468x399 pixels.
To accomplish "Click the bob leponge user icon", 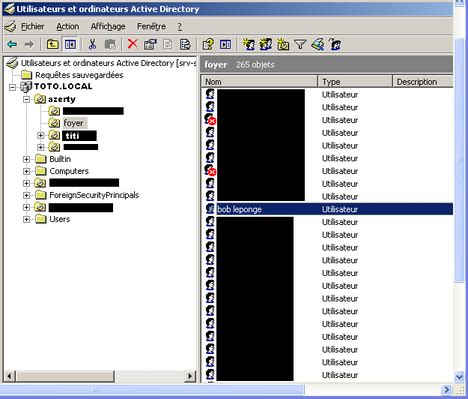I will tap(210, 209).
